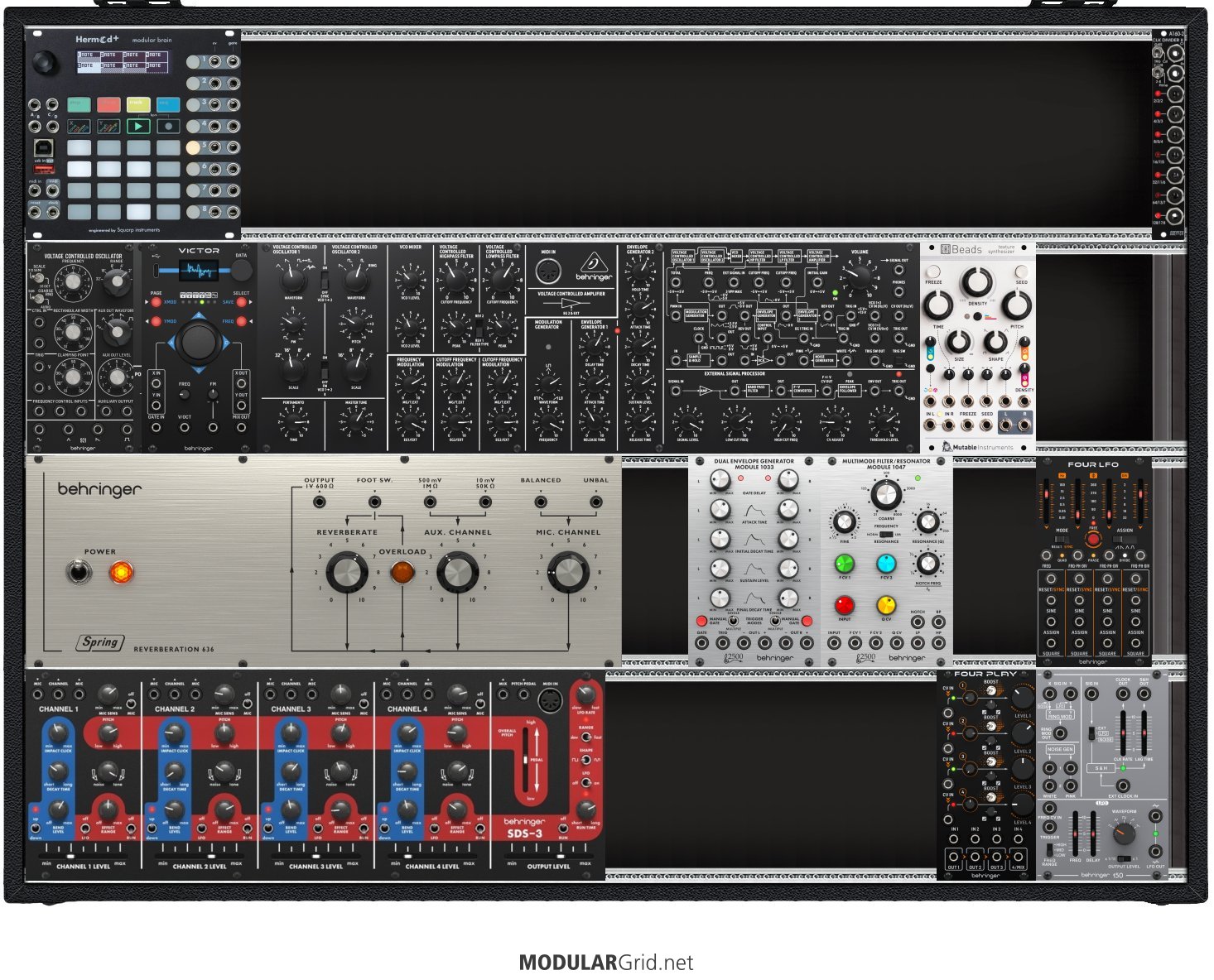Click the Four Play OUT 1 jack
Screen dimensions: 1214x980
coord(954,857)
